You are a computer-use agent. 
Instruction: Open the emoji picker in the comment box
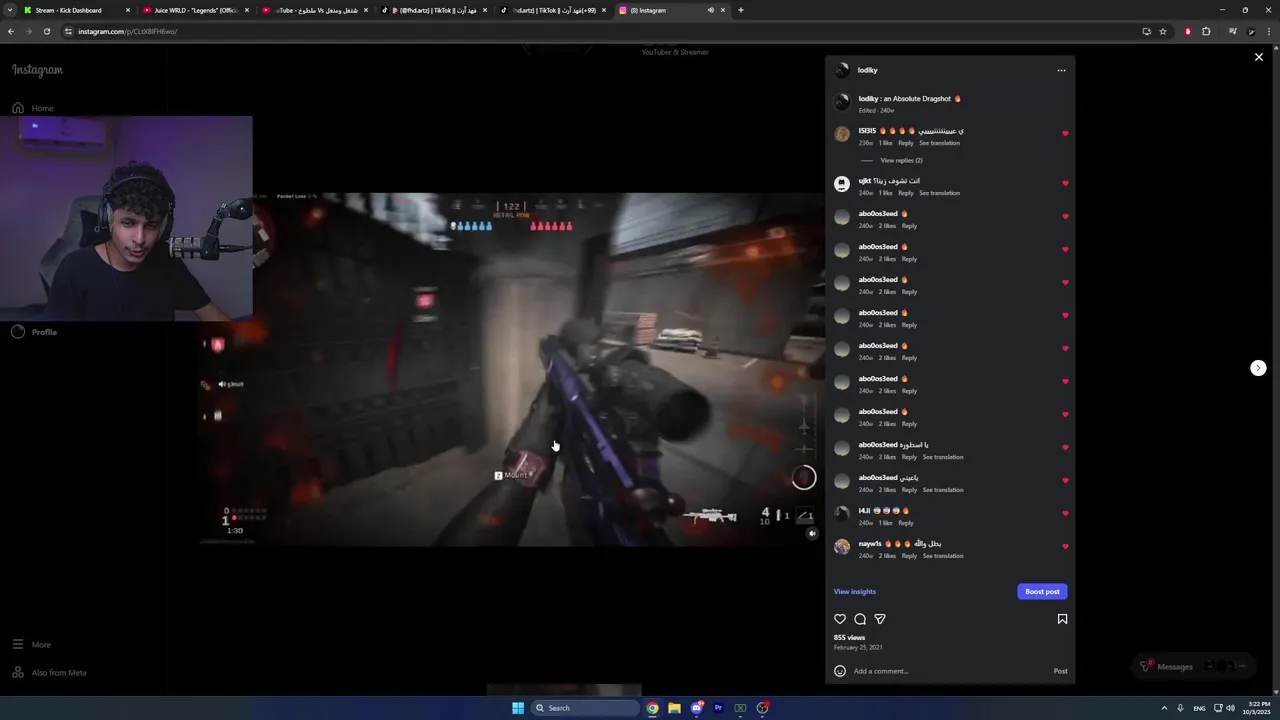[x=840, y=671]
